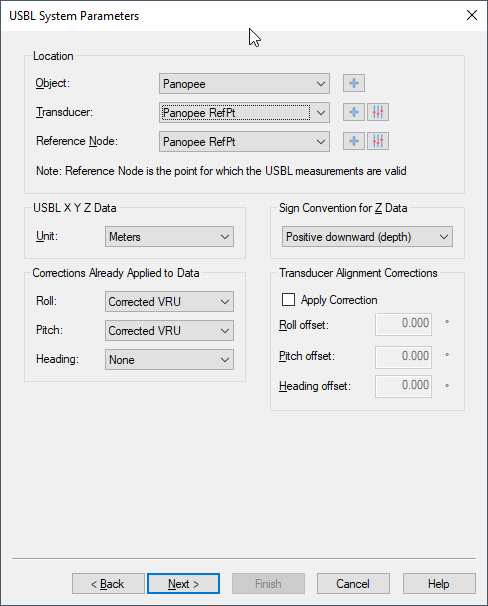Click the Next button
The image size is (488, 606).
click(x=184, y=584)
